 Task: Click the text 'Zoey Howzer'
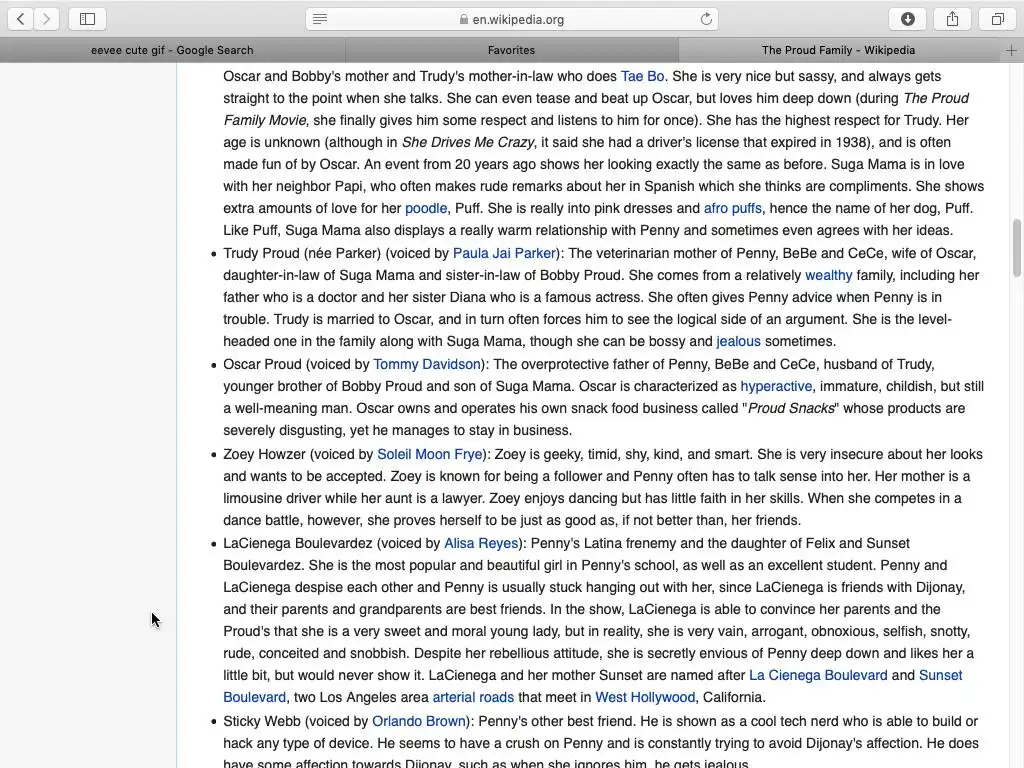[x=264, y=455]
